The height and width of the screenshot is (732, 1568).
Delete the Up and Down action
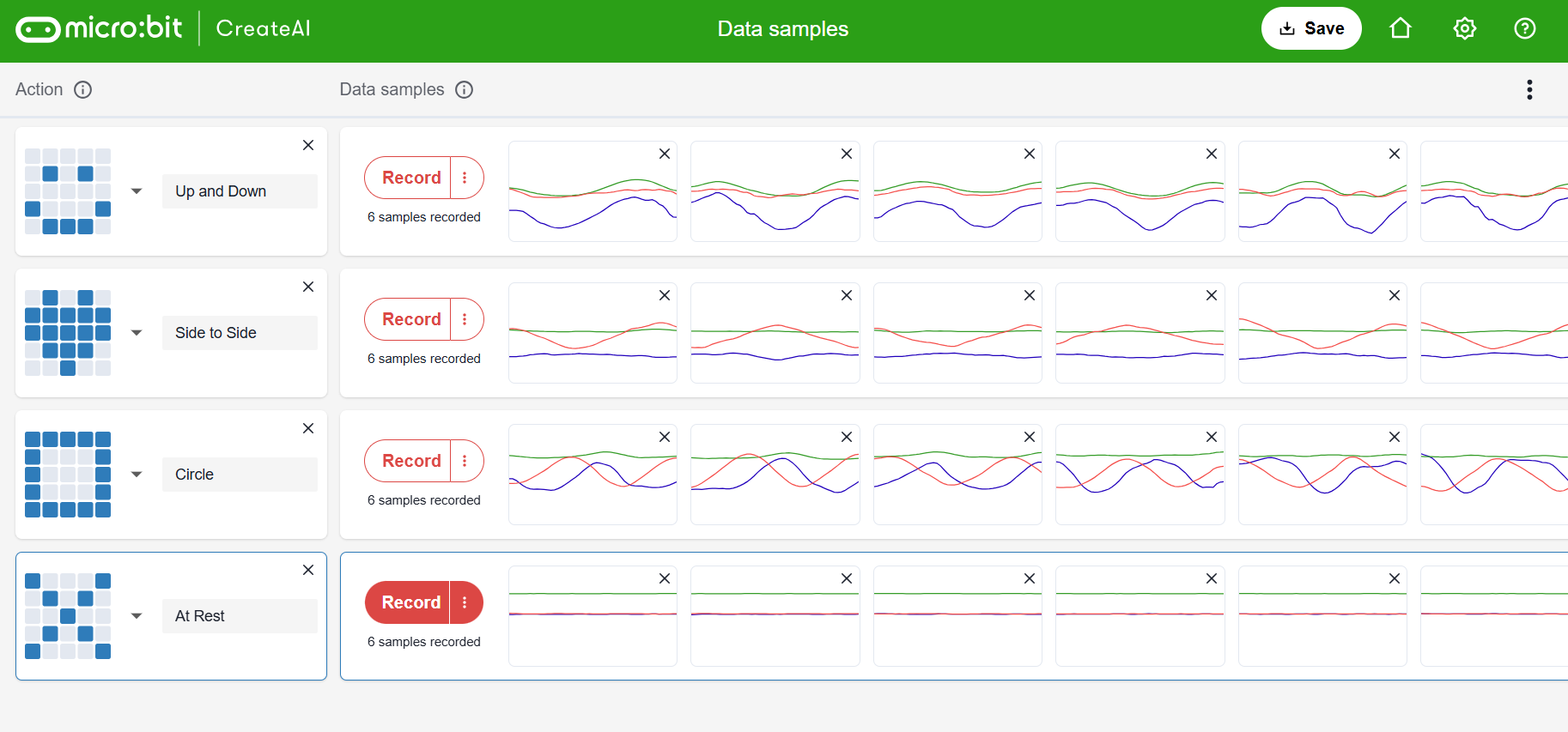(308, 145)
